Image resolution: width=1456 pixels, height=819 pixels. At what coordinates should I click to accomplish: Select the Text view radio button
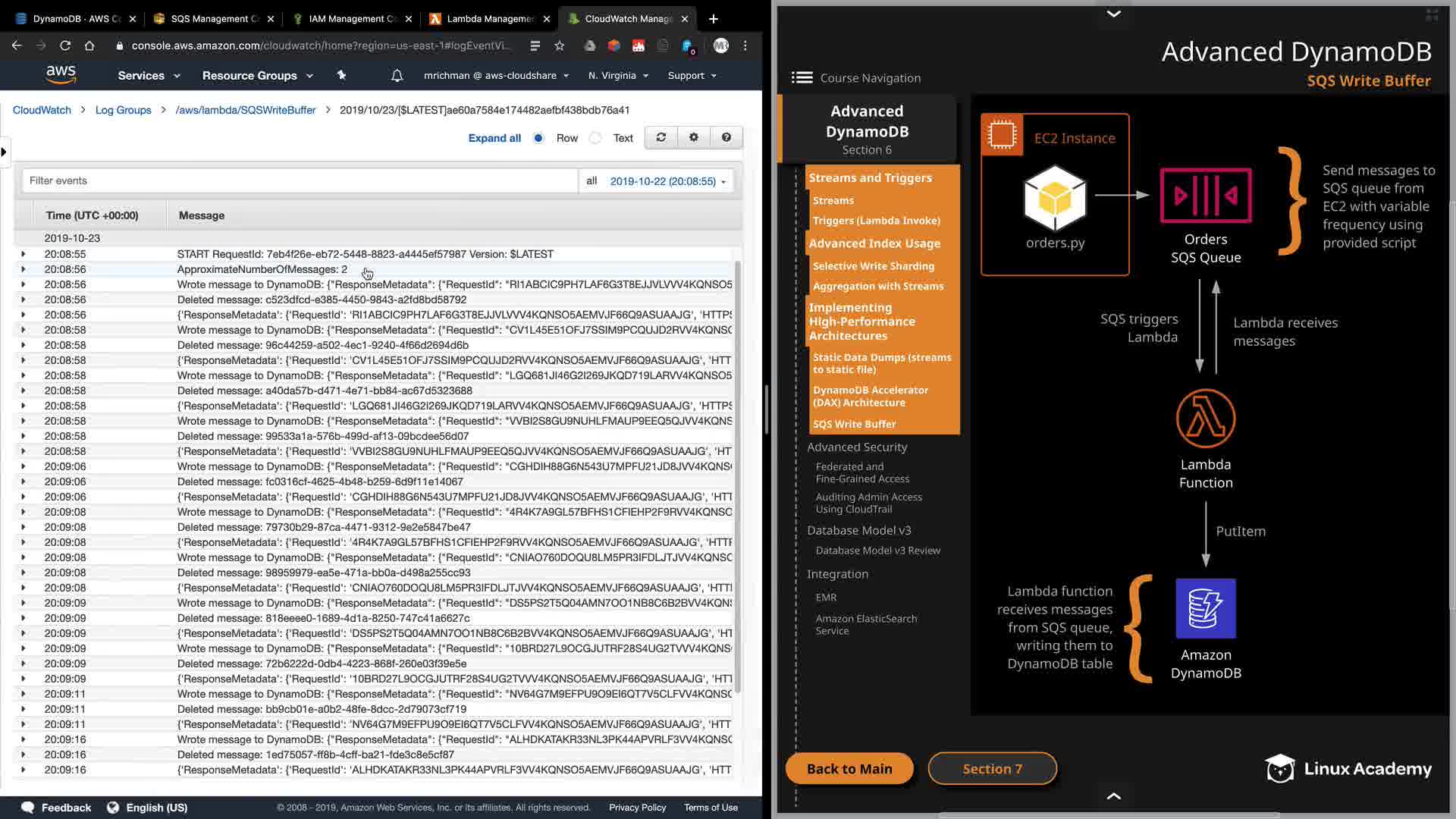click(595, 138)
